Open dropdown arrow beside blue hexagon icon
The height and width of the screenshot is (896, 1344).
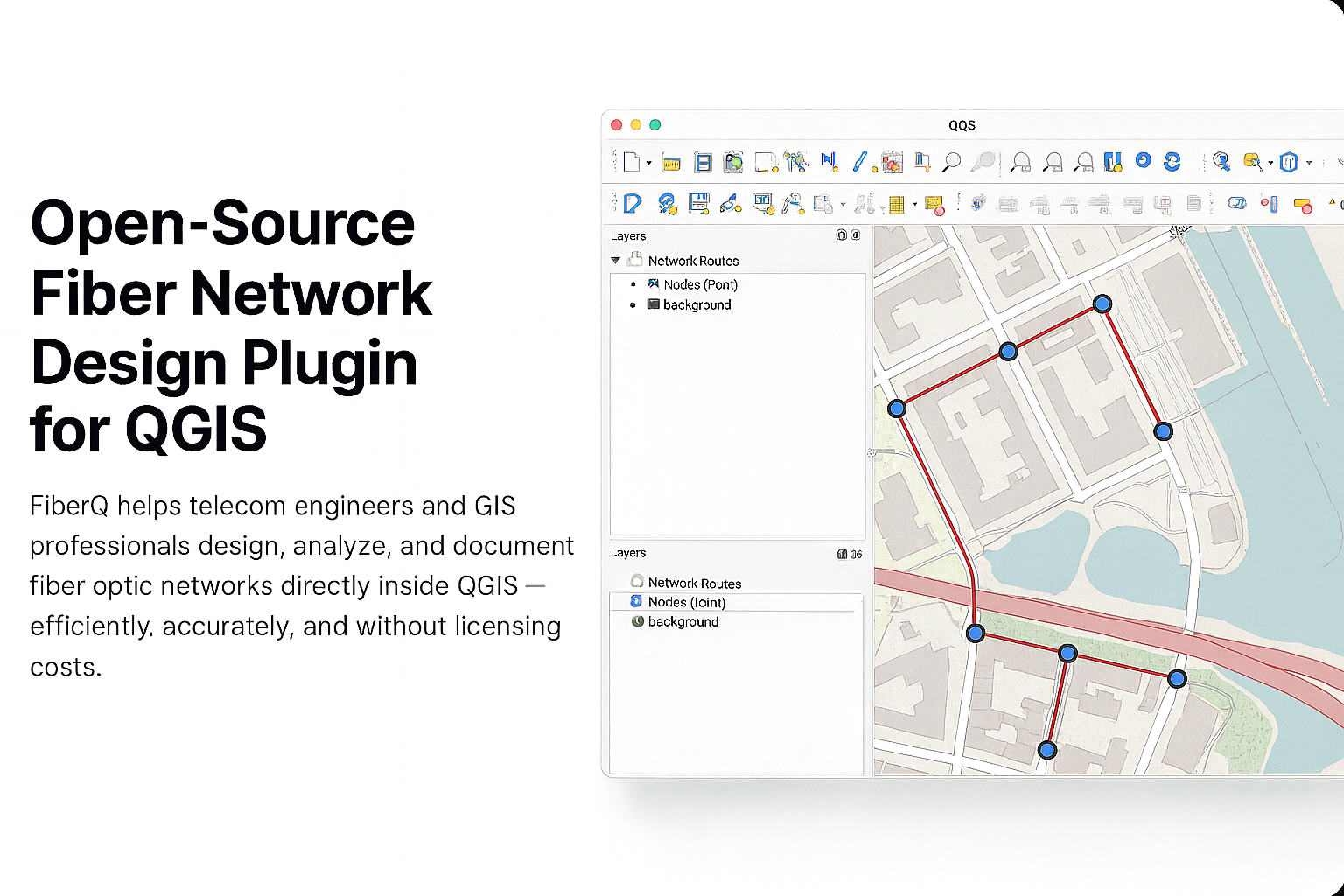click(x=1309, y=164)
